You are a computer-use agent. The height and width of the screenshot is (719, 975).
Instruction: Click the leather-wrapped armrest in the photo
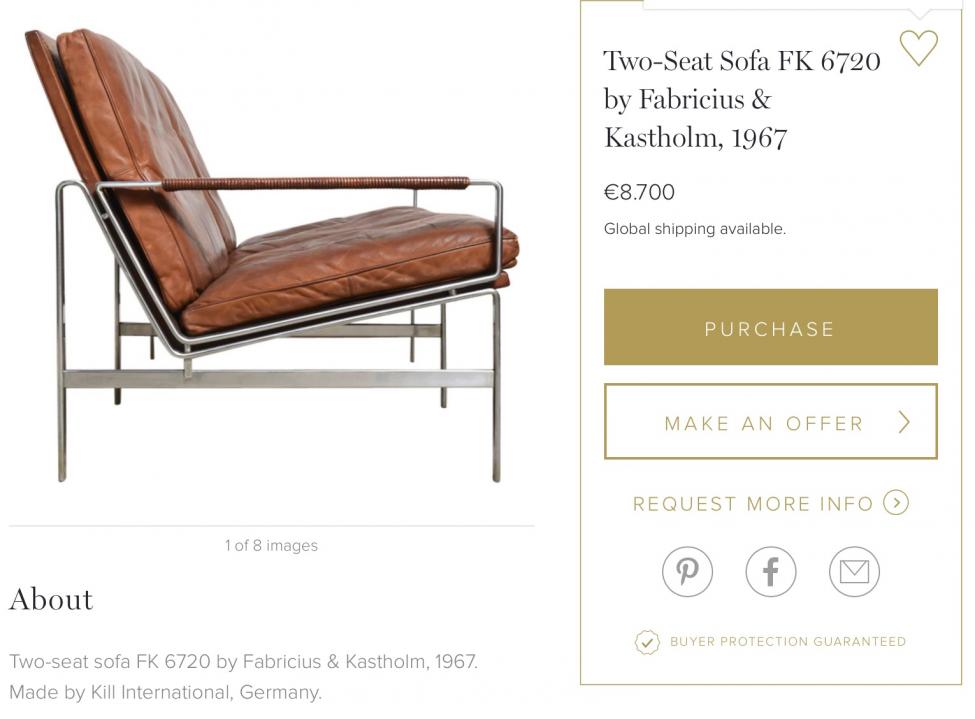click(315, 184)
